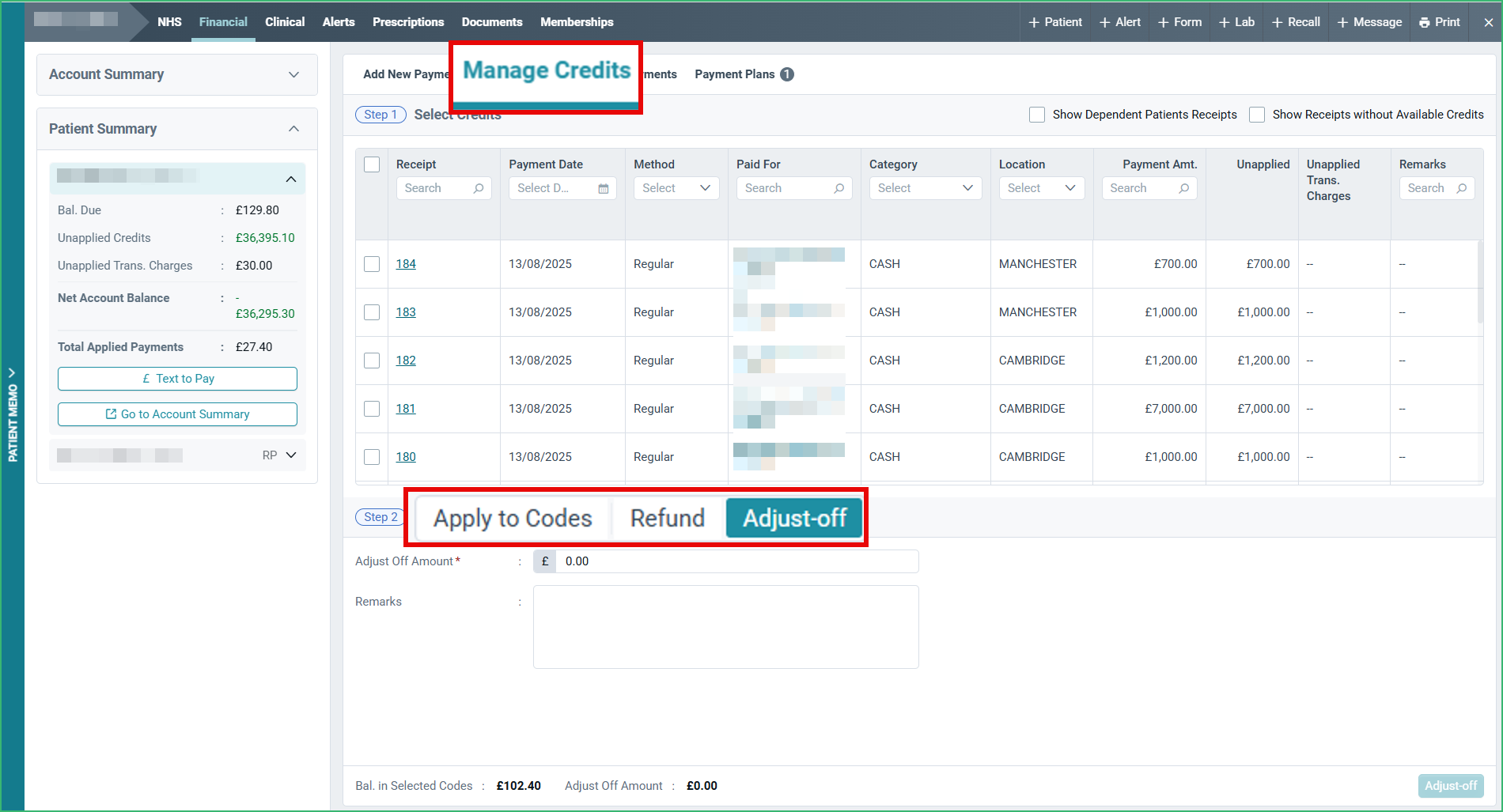Click the search icon in Paid For filter
1503x812 pixels.
[x=839, y=188]
